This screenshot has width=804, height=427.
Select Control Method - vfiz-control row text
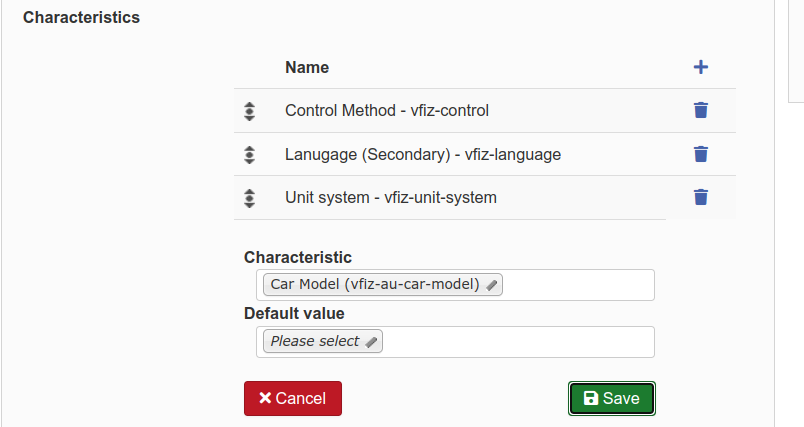pos(386,111)
